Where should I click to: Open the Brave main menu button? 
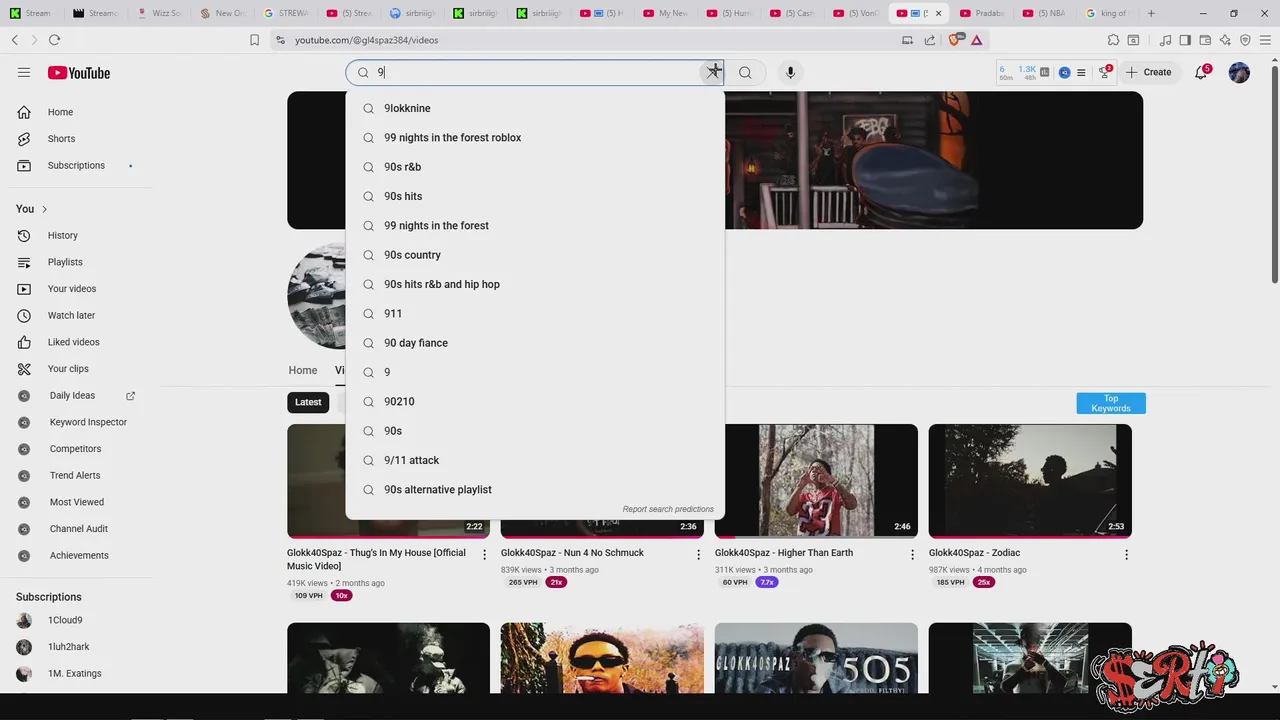click(1265, 40)
